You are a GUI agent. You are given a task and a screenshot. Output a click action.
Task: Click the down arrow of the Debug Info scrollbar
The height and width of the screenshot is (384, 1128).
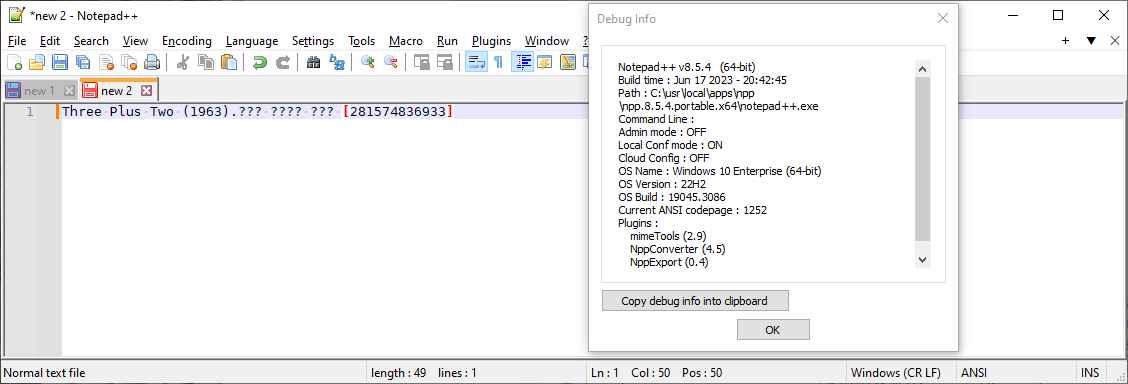click(x=923, y=260)
